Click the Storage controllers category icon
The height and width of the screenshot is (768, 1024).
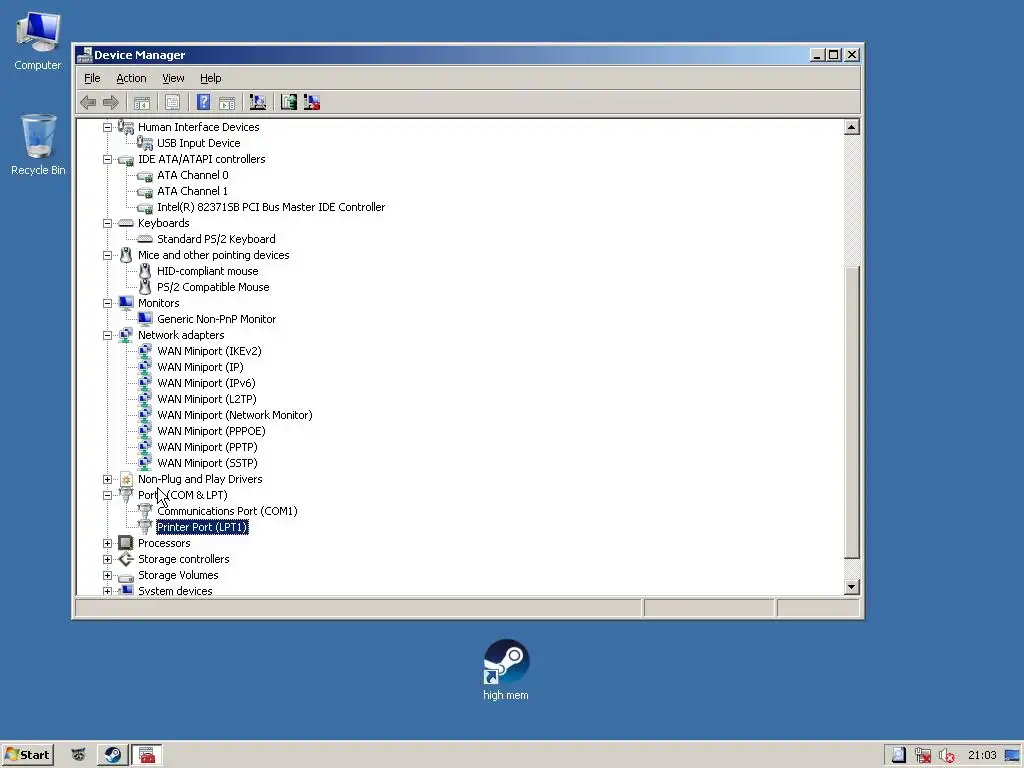coord(125,559)
